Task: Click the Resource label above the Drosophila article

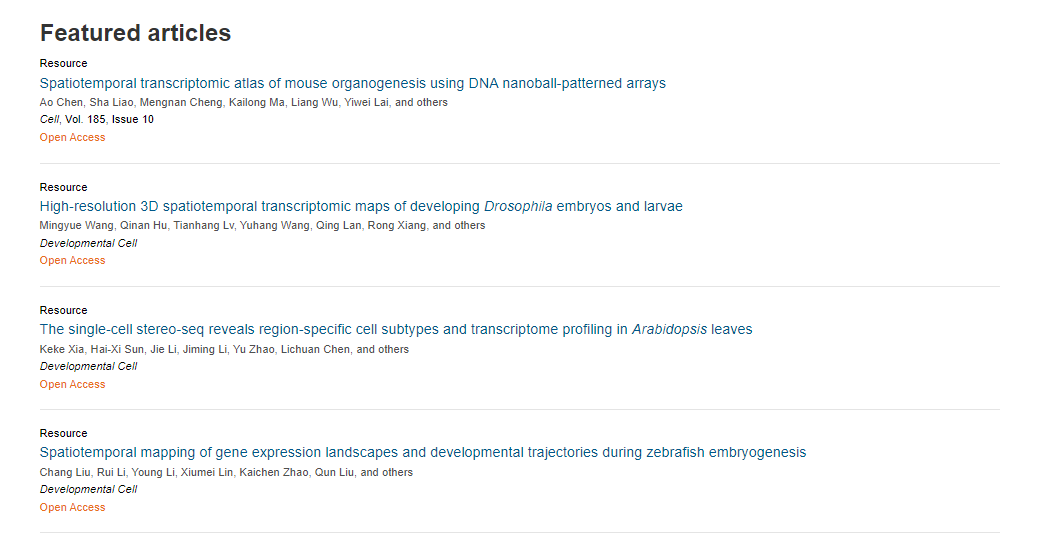Action: pyautogui.click(x=64, y=187)
